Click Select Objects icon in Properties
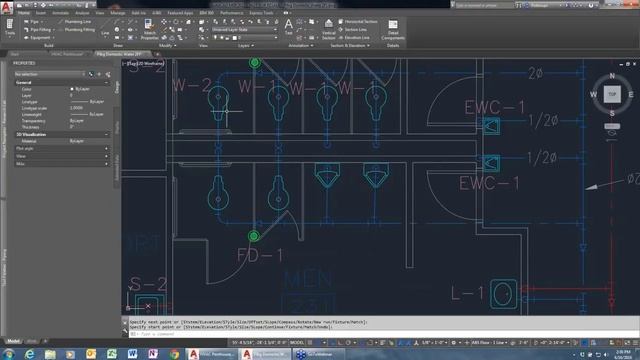This screenshot has height=360, width=640. tap(99, 74)
